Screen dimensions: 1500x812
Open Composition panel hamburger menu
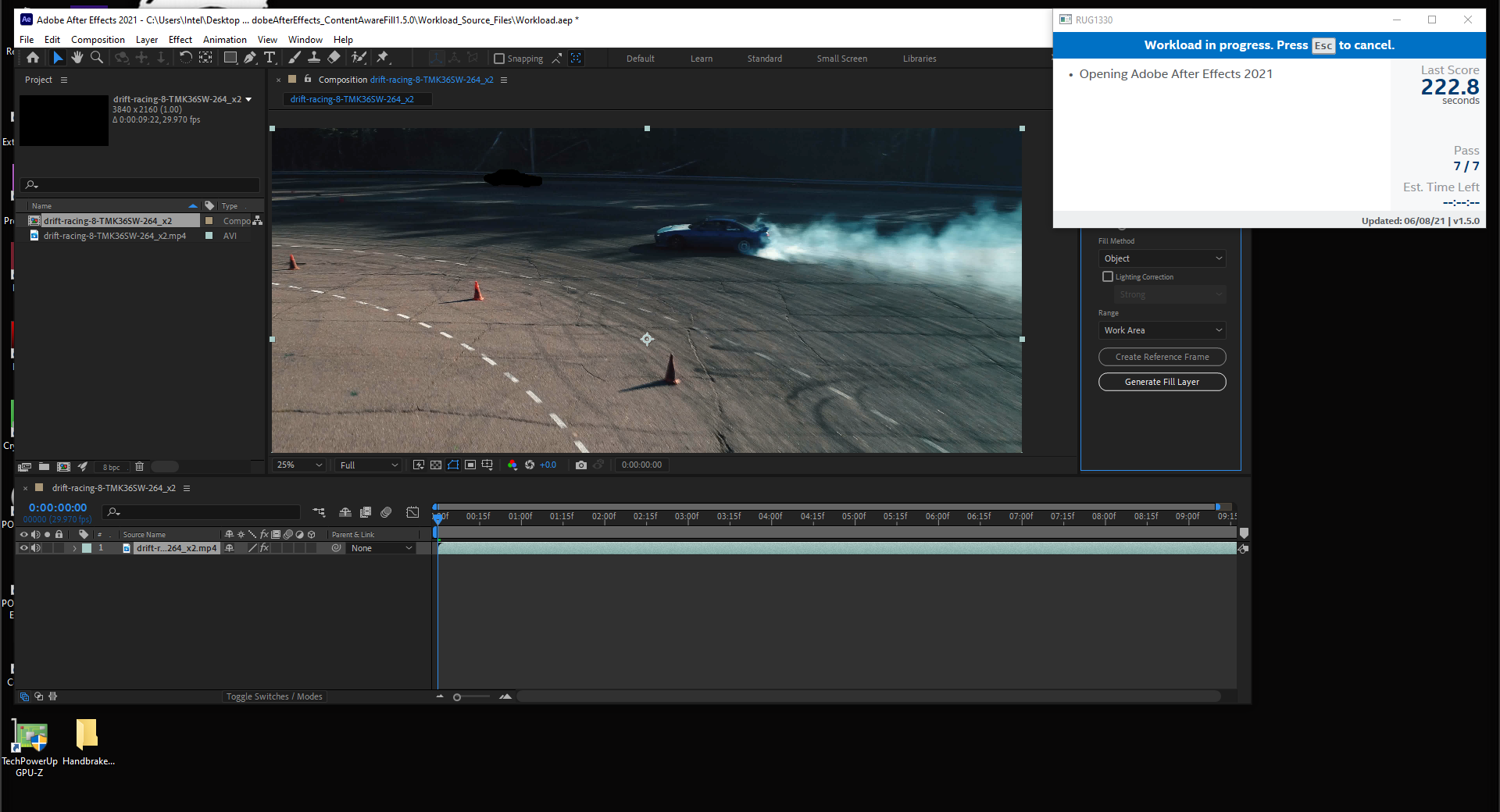(504, 80)
